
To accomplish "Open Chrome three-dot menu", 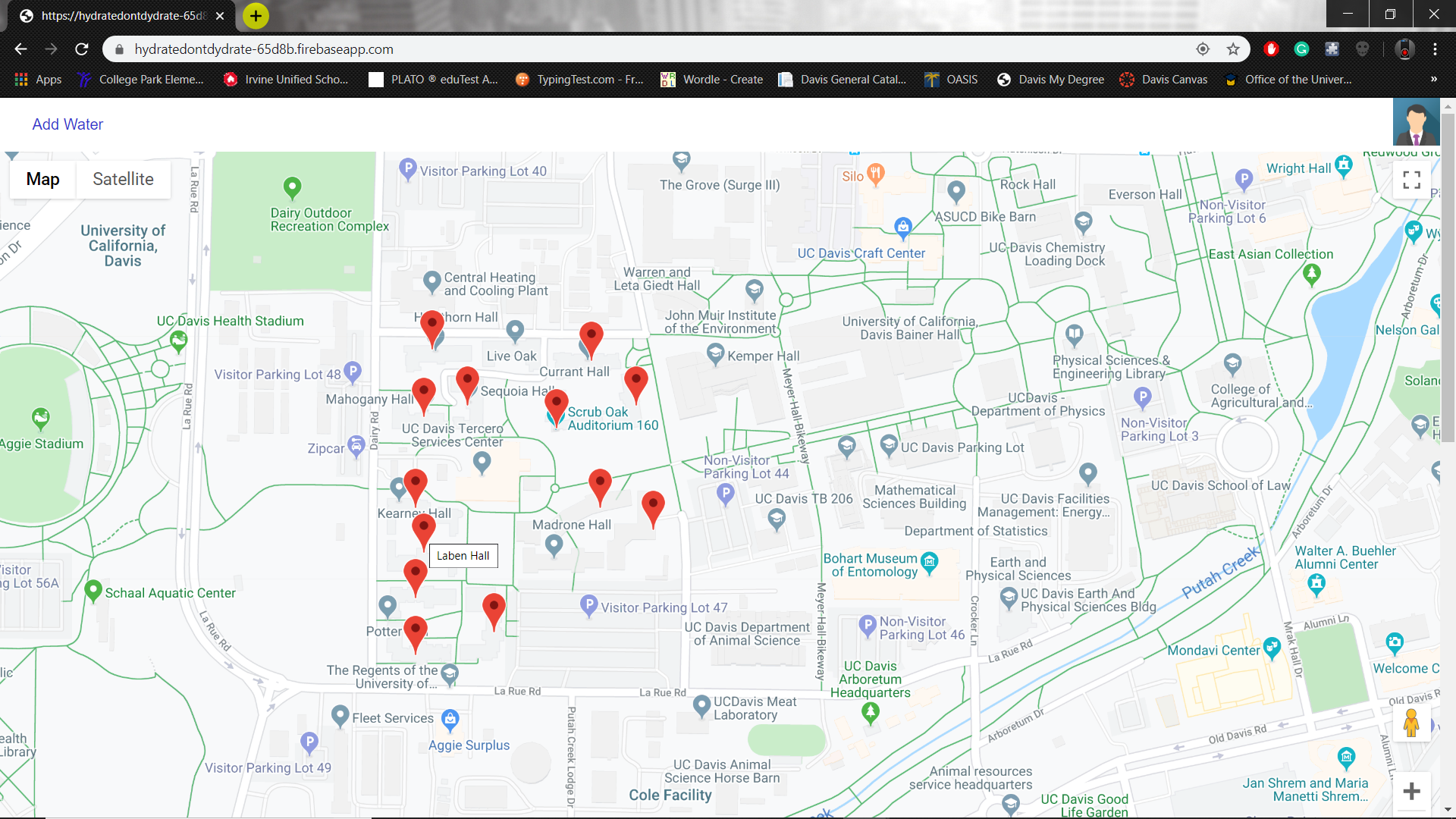I will [1435, 49].
